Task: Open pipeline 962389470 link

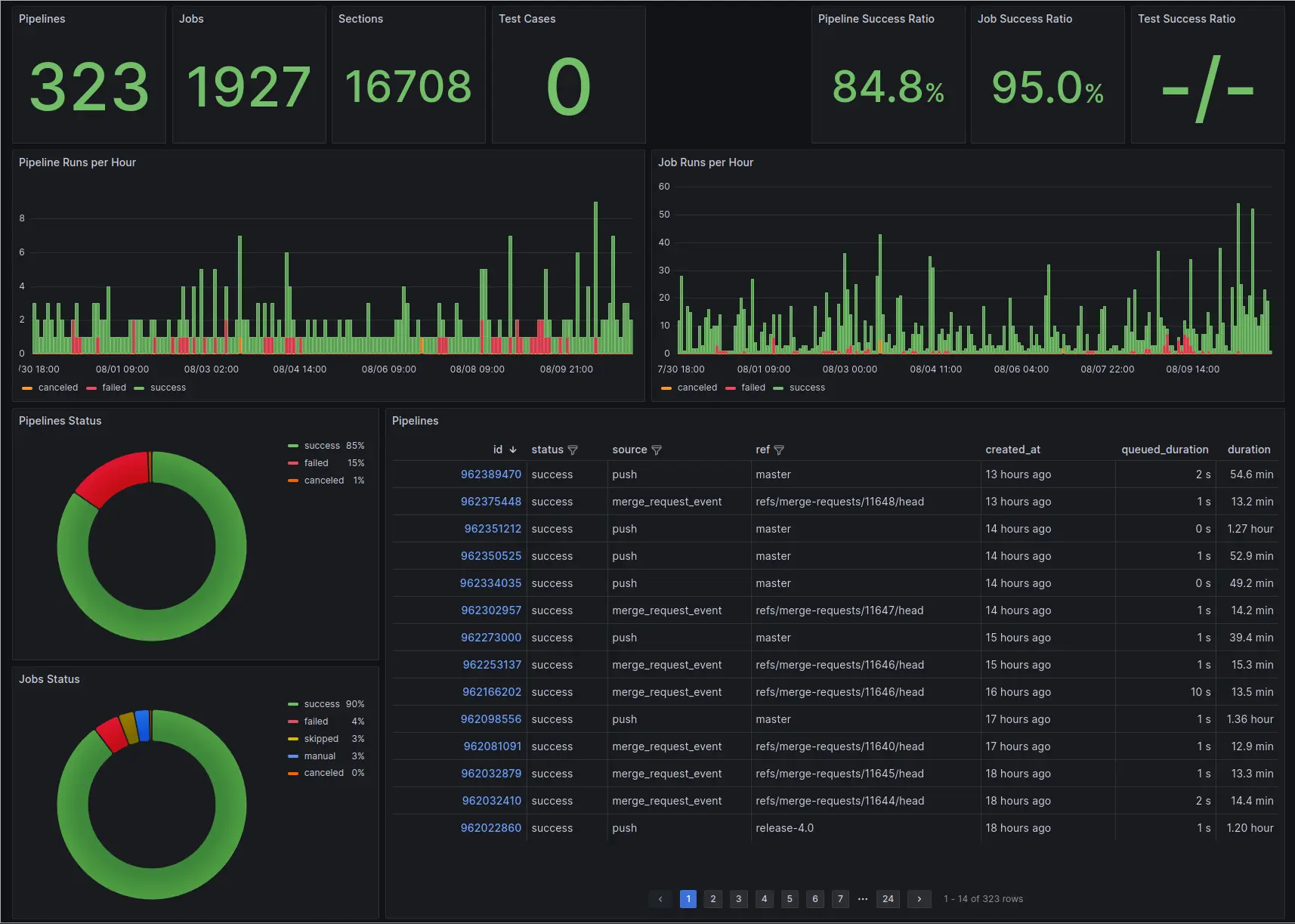Action: point(491,474)
